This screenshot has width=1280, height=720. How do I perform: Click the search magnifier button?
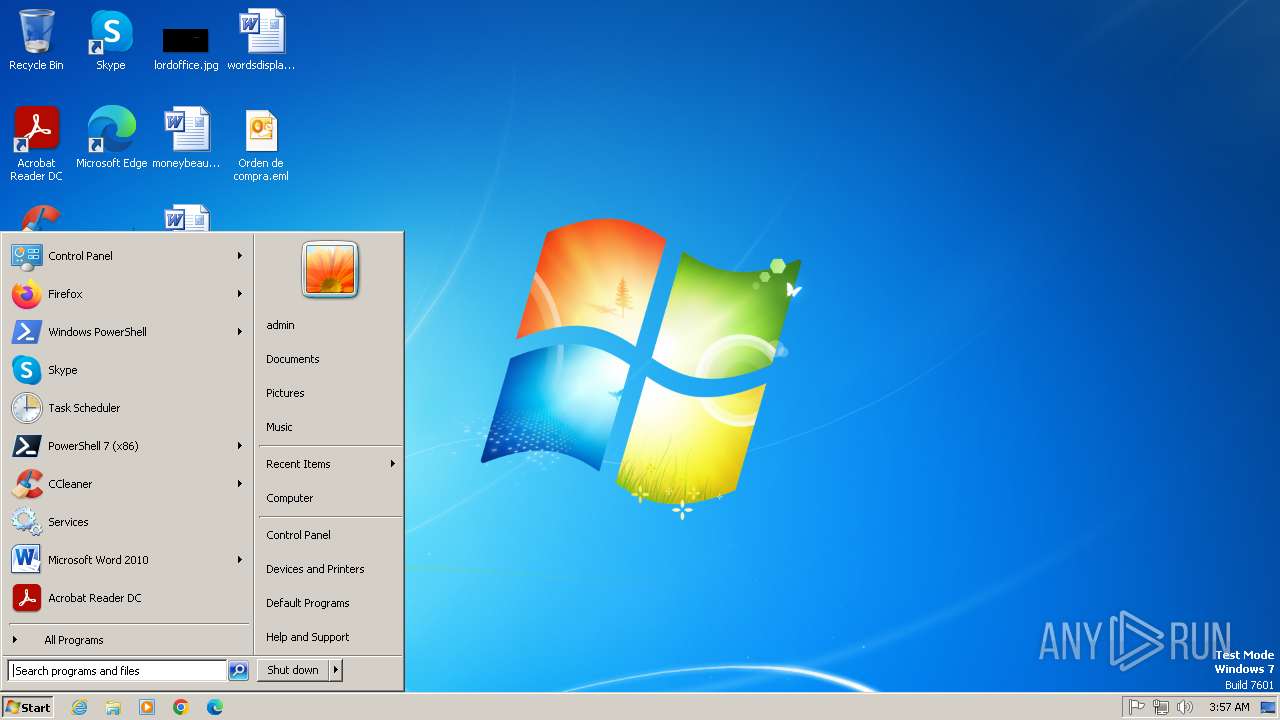pyautogui.click(x=238, y=671)
